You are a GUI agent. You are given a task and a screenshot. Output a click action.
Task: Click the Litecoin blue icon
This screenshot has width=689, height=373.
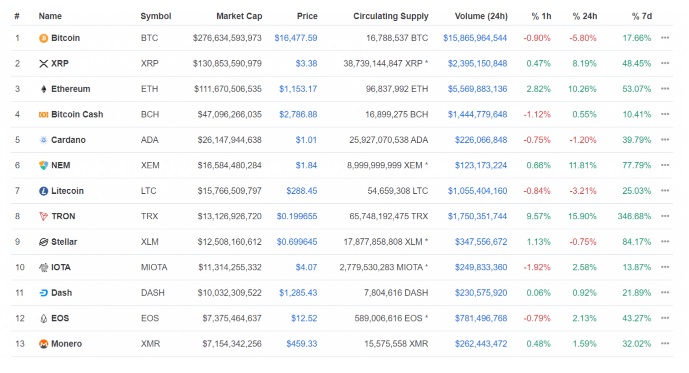43,191
